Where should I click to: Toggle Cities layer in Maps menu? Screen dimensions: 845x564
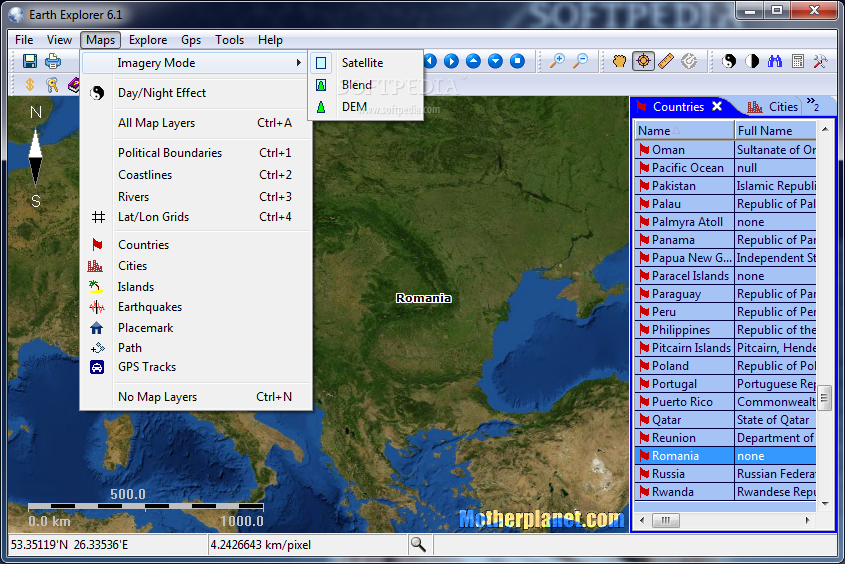[x=195, y=266]
